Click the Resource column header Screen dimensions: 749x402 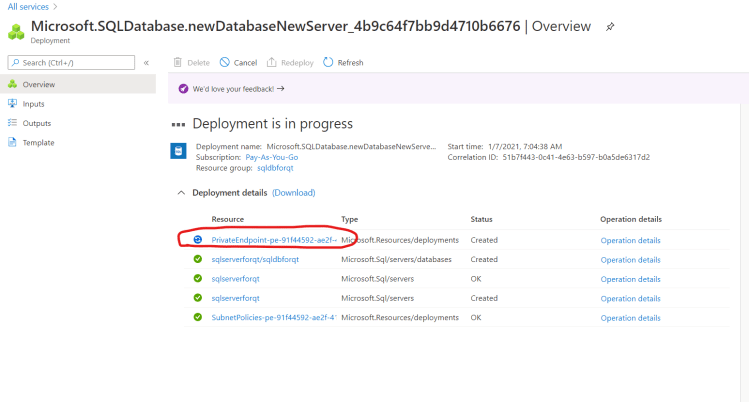coord(227,219)
